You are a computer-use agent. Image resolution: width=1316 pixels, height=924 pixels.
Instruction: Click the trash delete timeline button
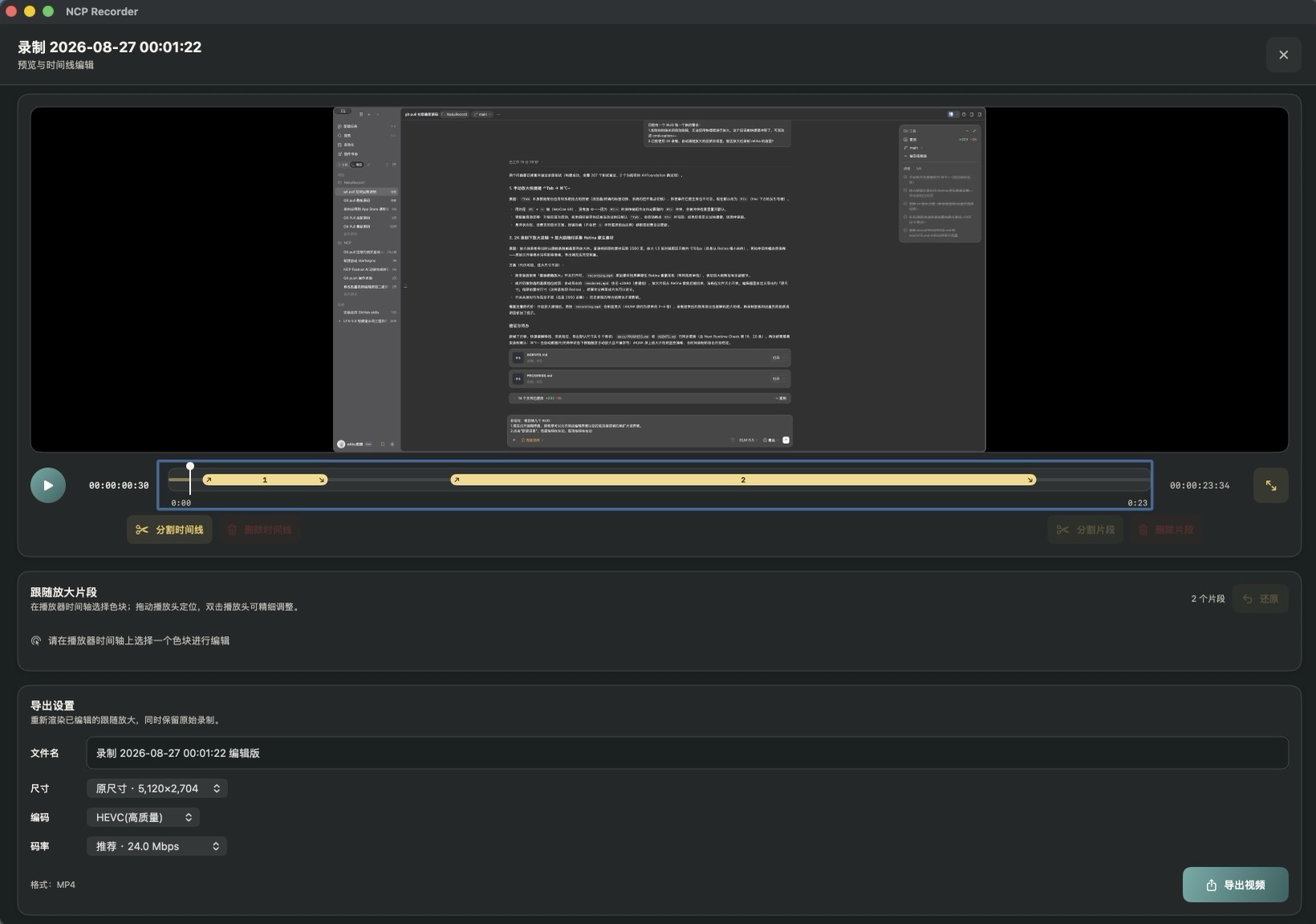click(x=259, y=530)
